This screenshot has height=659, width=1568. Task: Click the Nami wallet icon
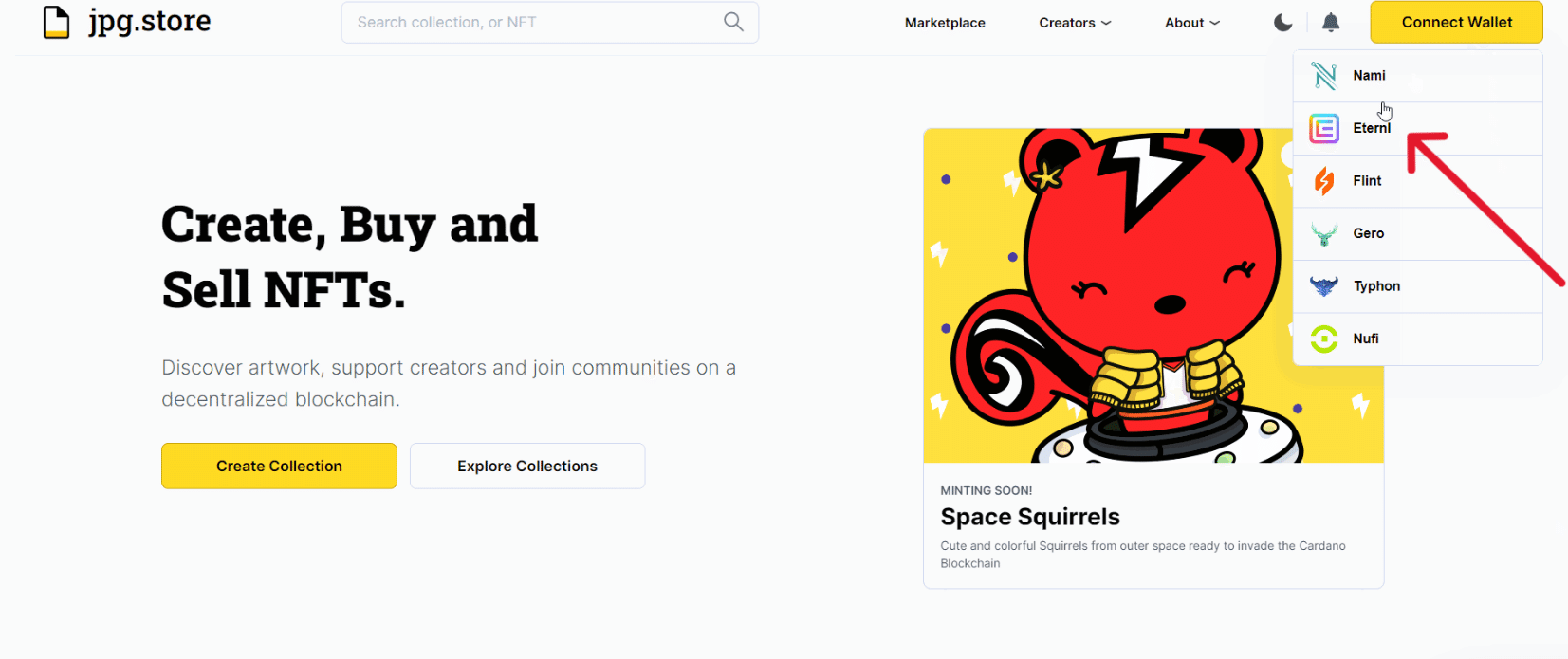click(x=1324, y=76)
